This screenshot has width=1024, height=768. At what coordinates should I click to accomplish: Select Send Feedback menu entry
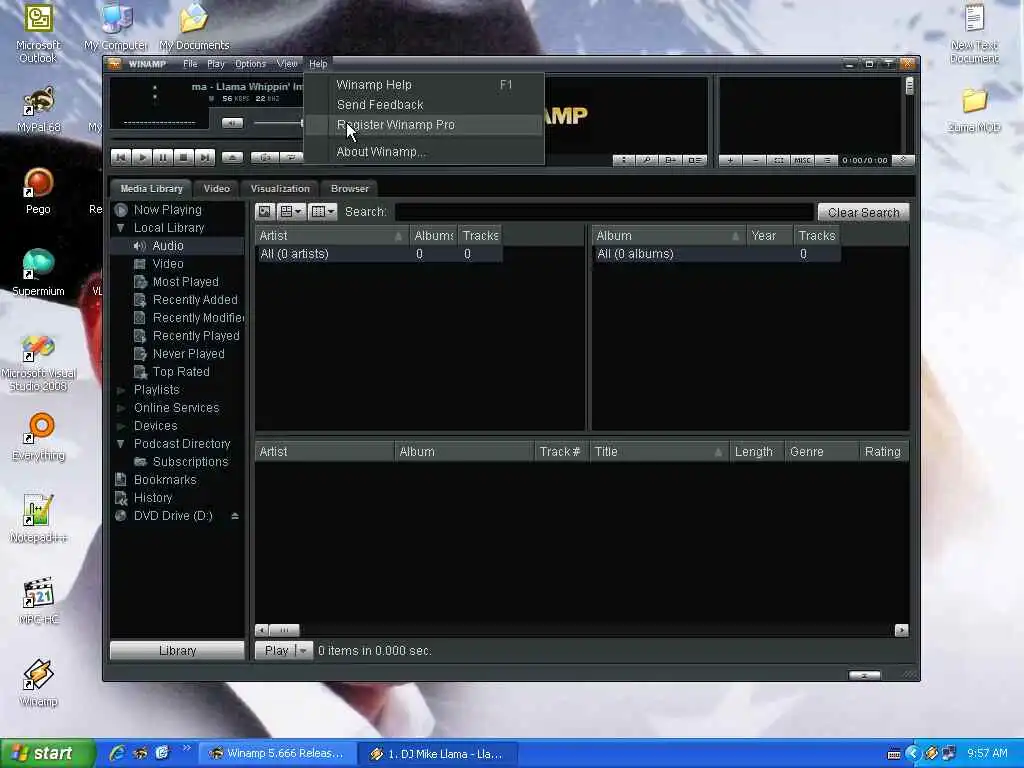(x=424, y=104)
